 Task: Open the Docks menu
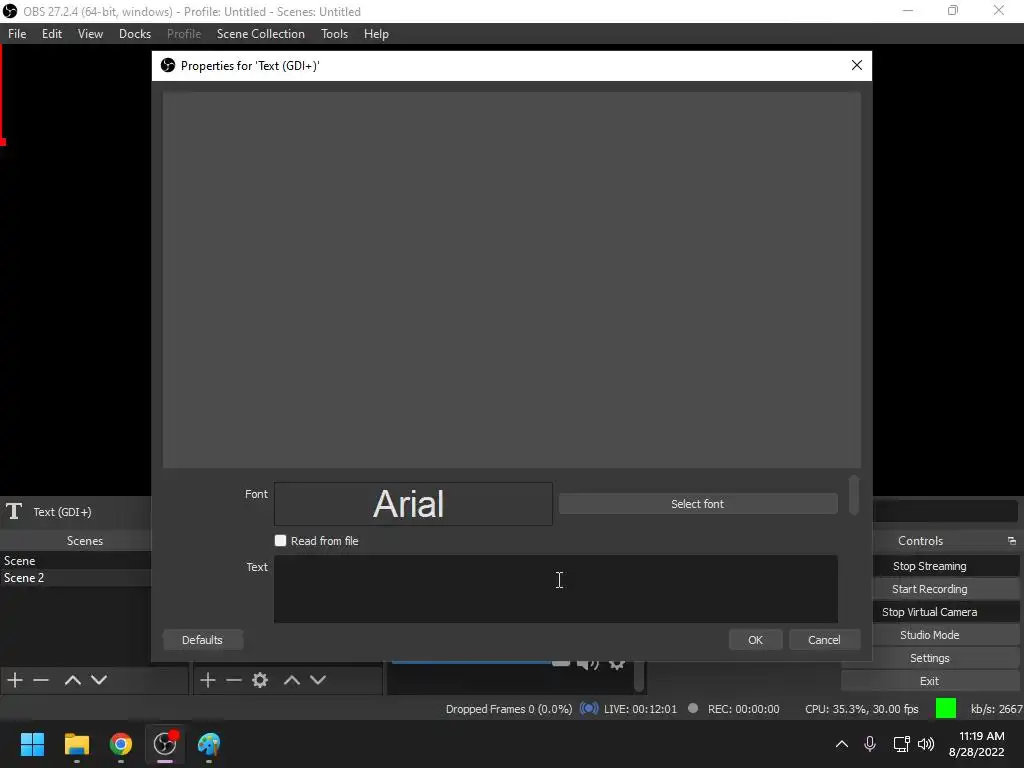point(135,34)
